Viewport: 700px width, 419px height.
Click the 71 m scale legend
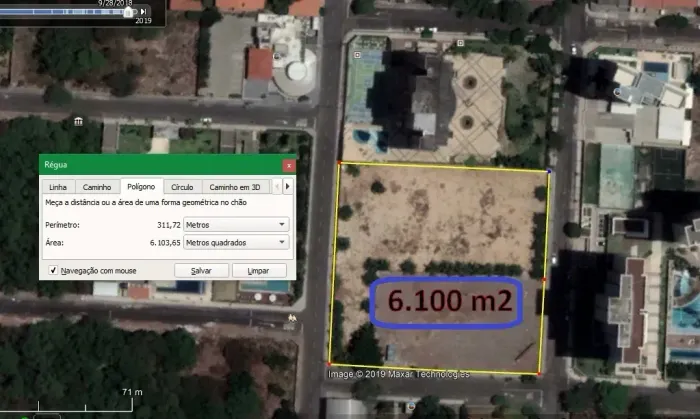pos(132,392)
